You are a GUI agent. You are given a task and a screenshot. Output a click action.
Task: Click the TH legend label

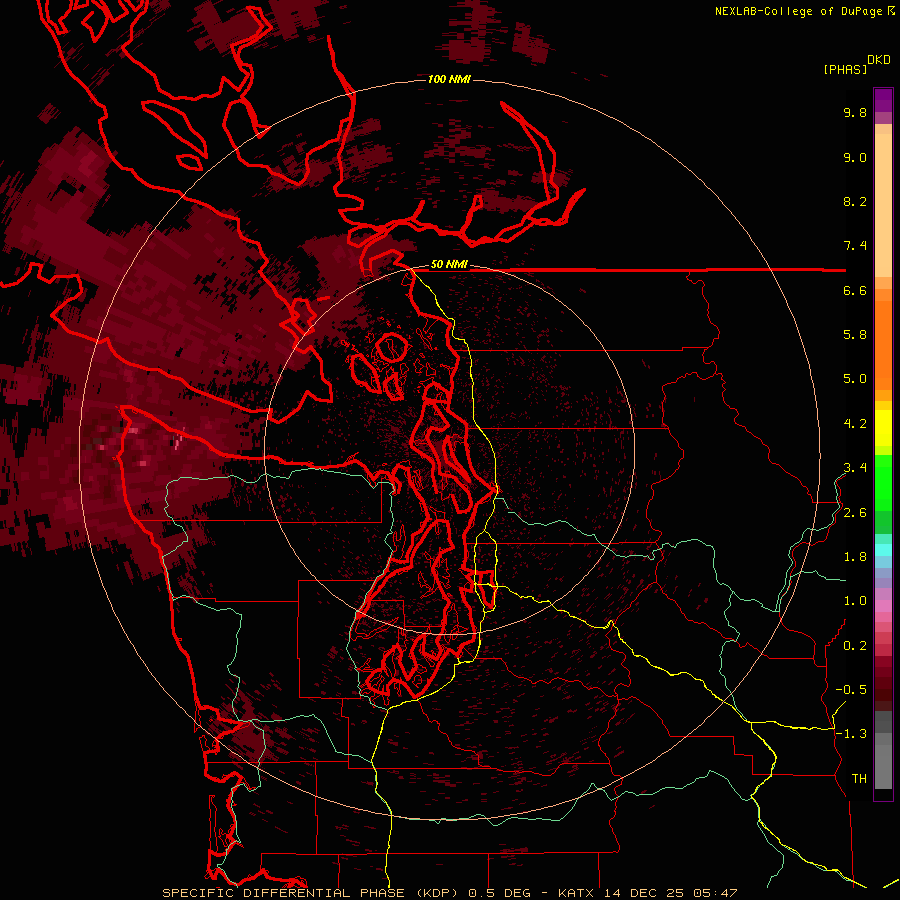(x=859, y=779)
